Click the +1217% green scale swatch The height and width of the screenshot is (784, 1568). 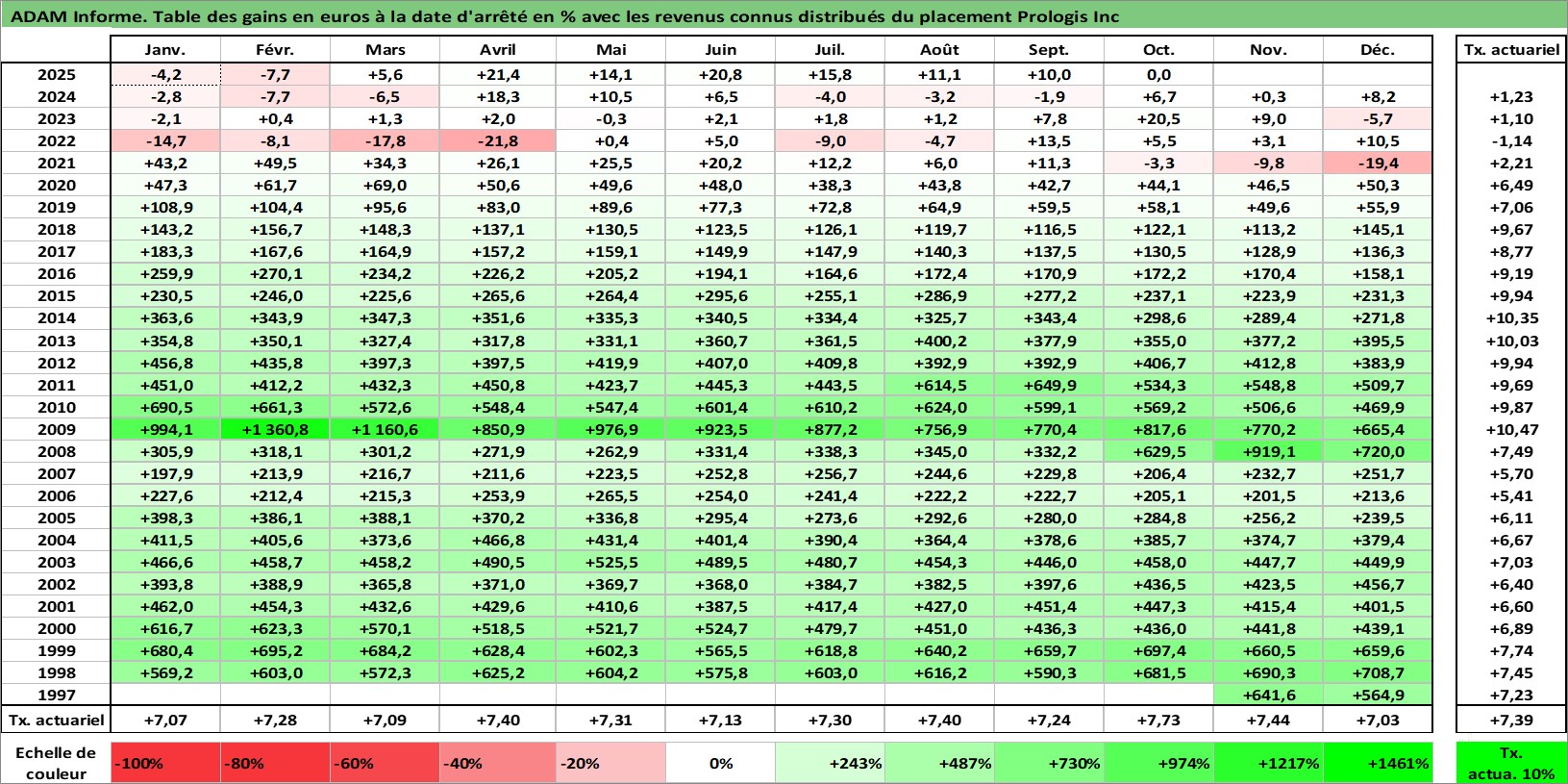pos(1268,763)
